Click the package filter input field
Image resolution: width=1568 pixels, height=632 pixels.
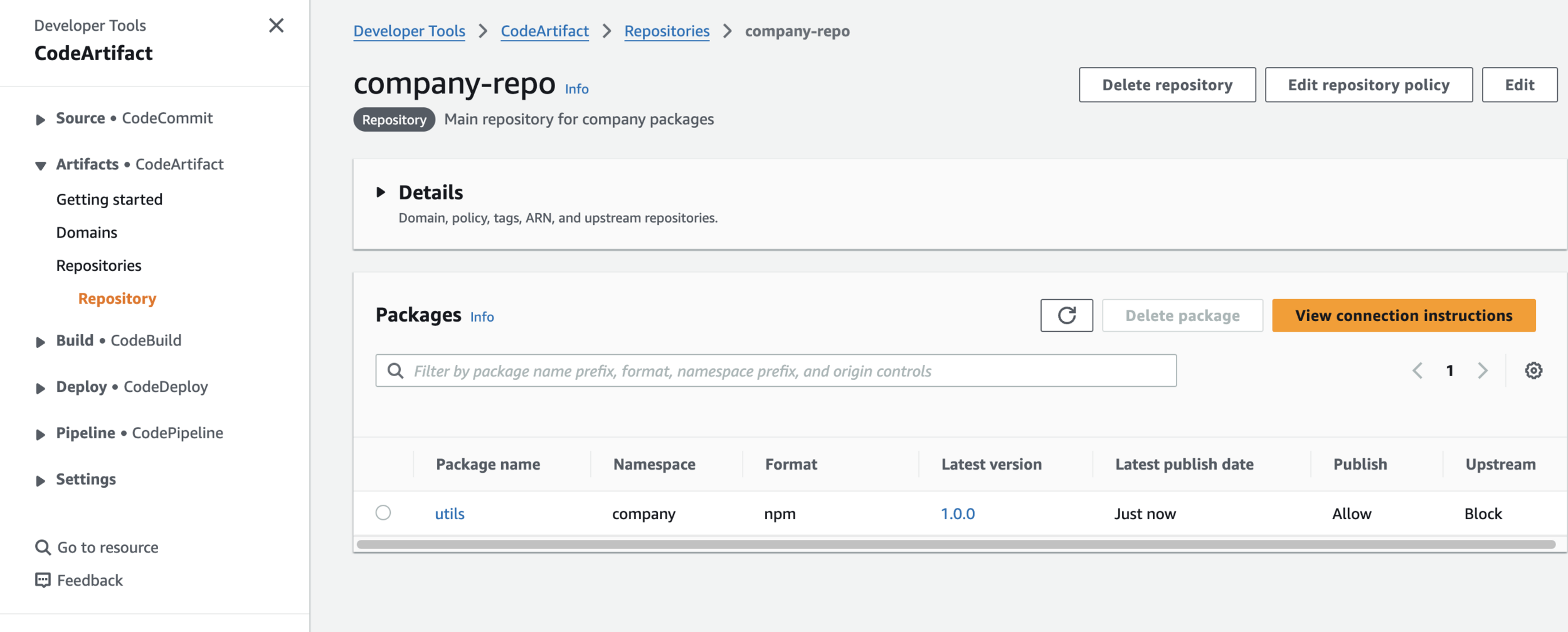[776, 371]
